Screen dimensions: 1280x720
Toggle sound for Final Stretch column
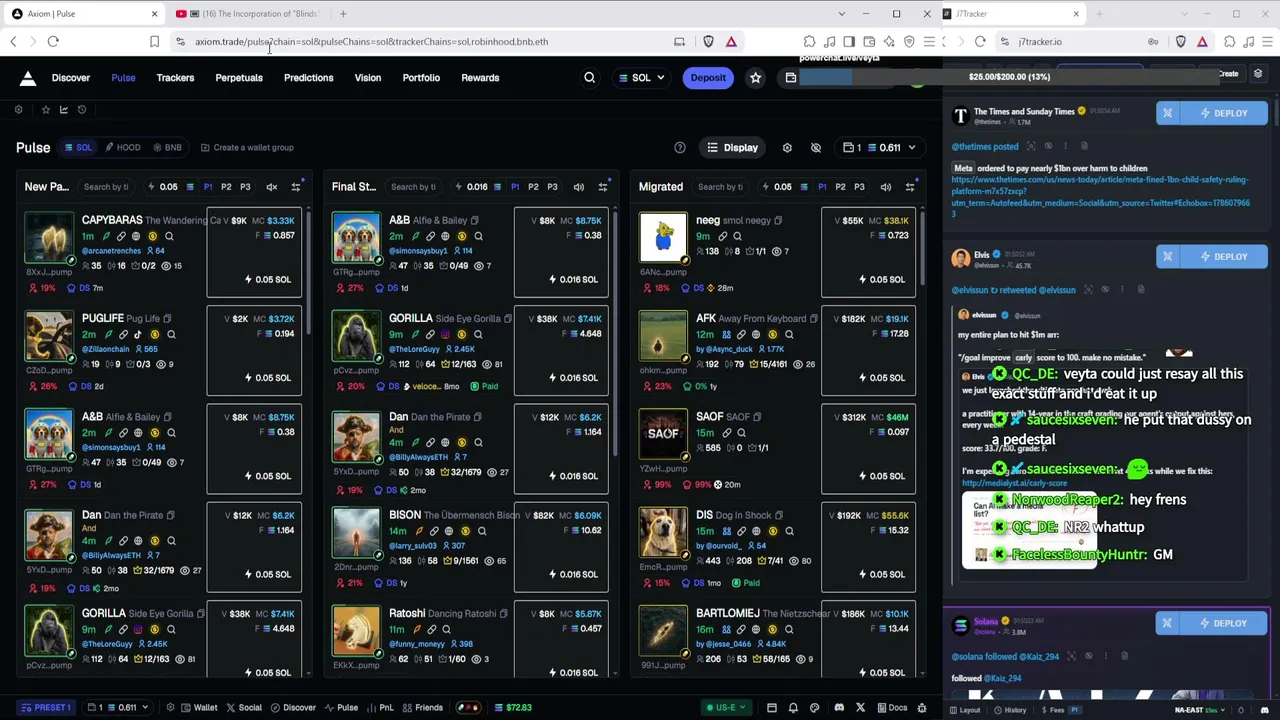click(579, 187)
